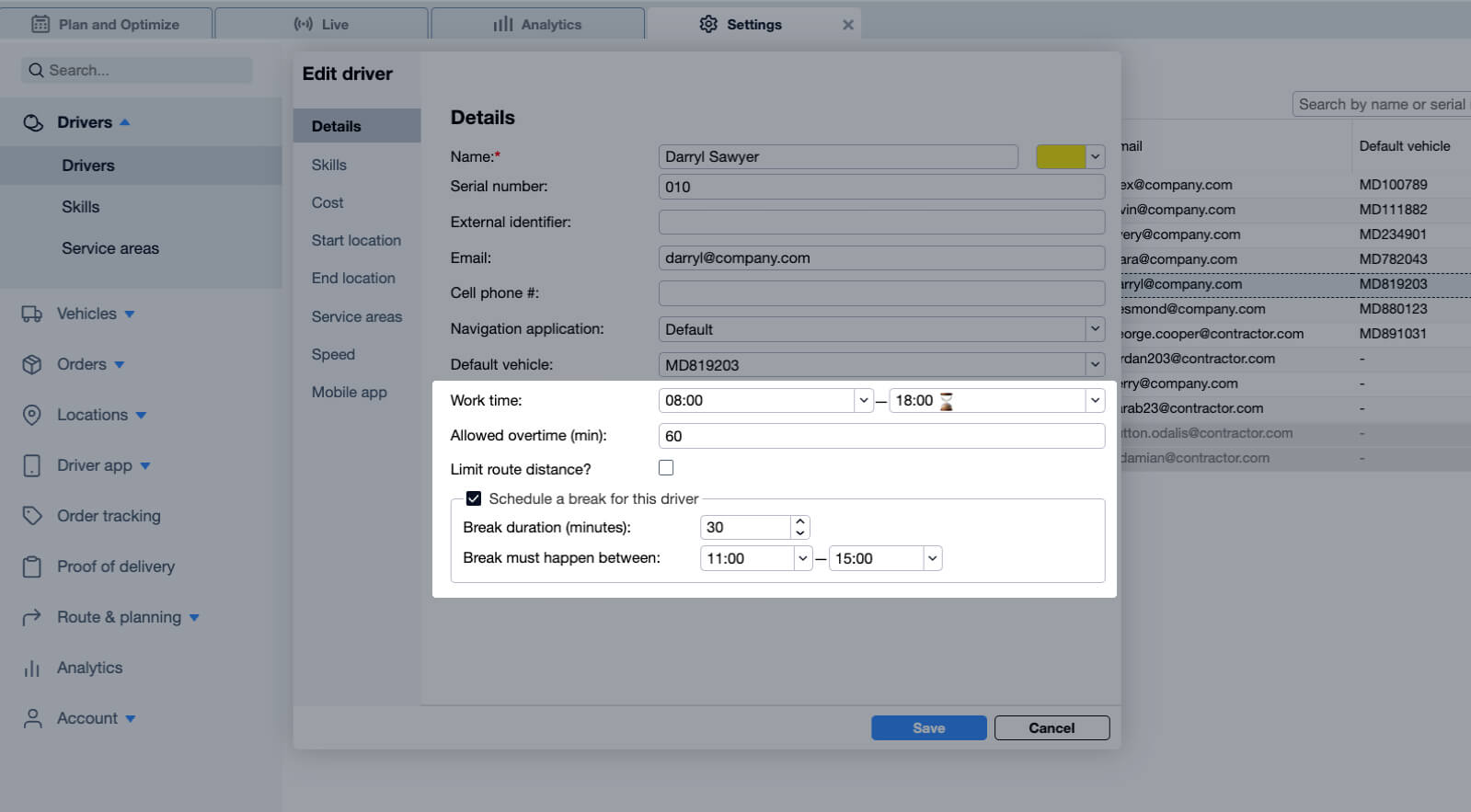Open the Navigation application dropdown
1471x812 pixels.
1095,329
